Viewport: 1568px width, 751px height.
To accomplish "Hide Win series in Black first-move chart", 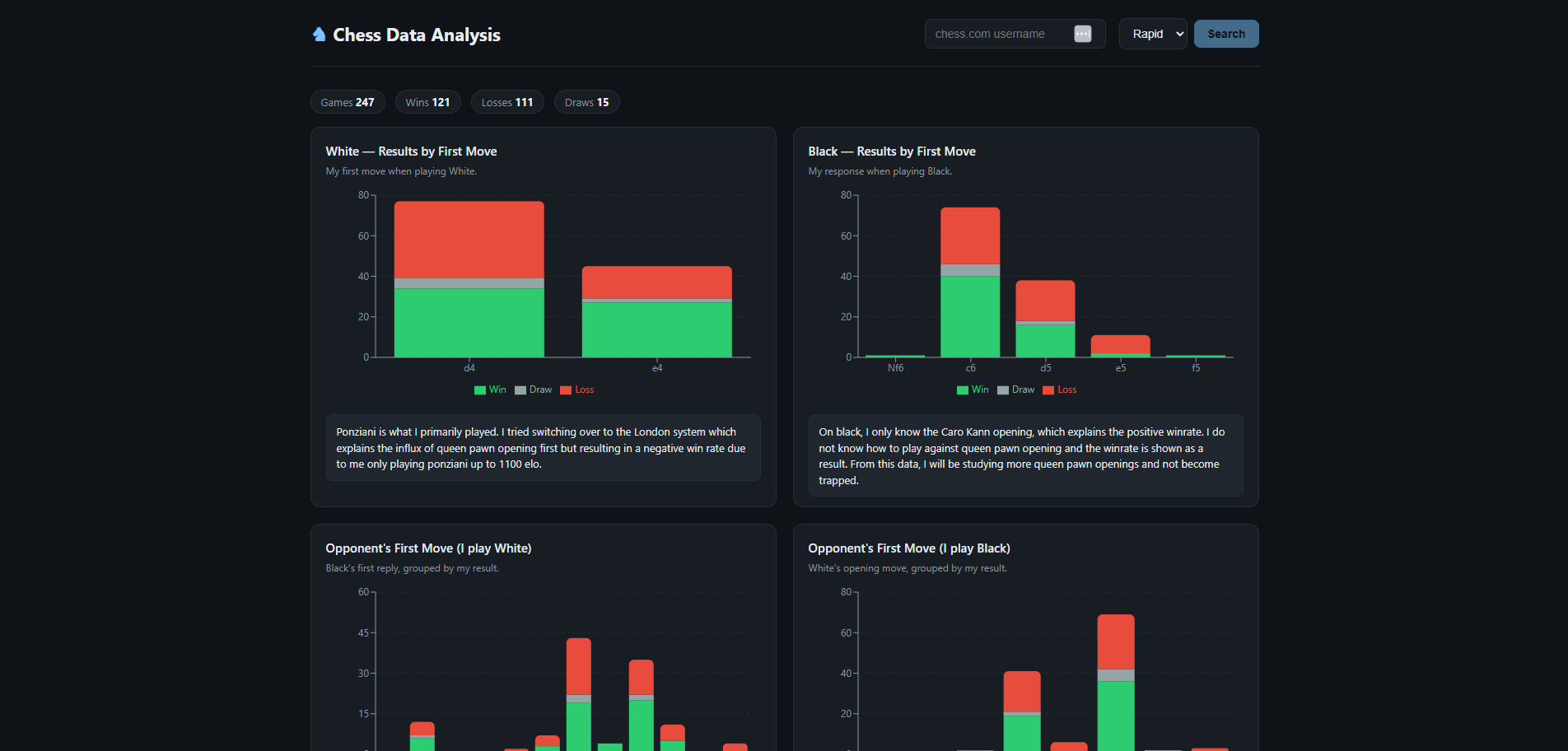I will click(x=973, y=389).
